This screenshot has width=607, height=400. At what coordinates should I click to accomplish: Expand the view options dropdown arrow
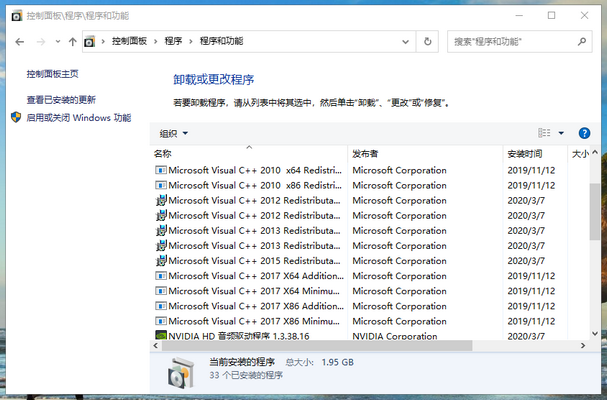(561, 133)
